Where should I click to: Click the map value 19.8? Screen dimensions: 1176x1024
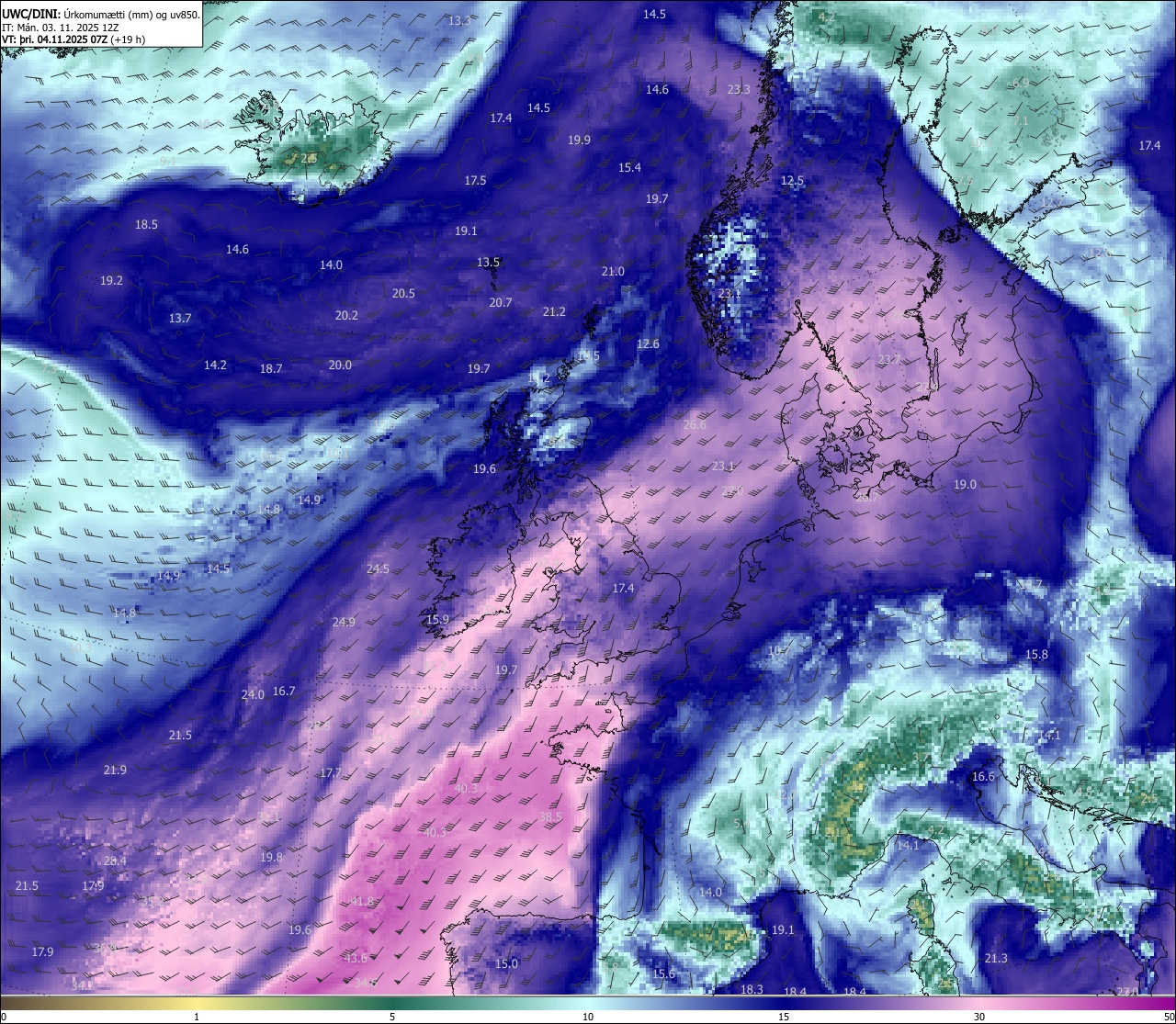[271, 858]
